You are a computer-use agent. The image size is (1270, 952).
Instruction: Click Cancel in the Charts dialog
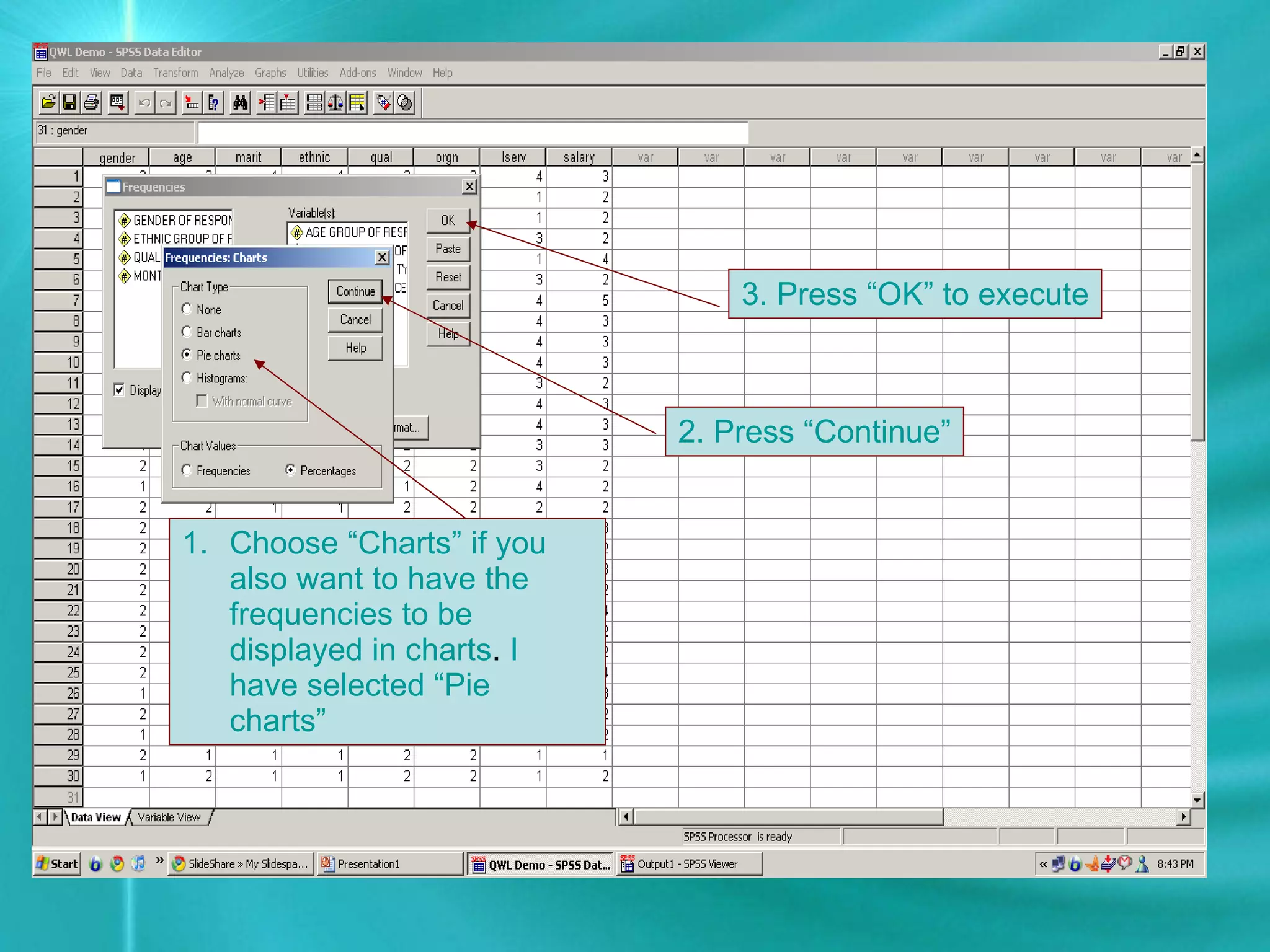point(355,320)
